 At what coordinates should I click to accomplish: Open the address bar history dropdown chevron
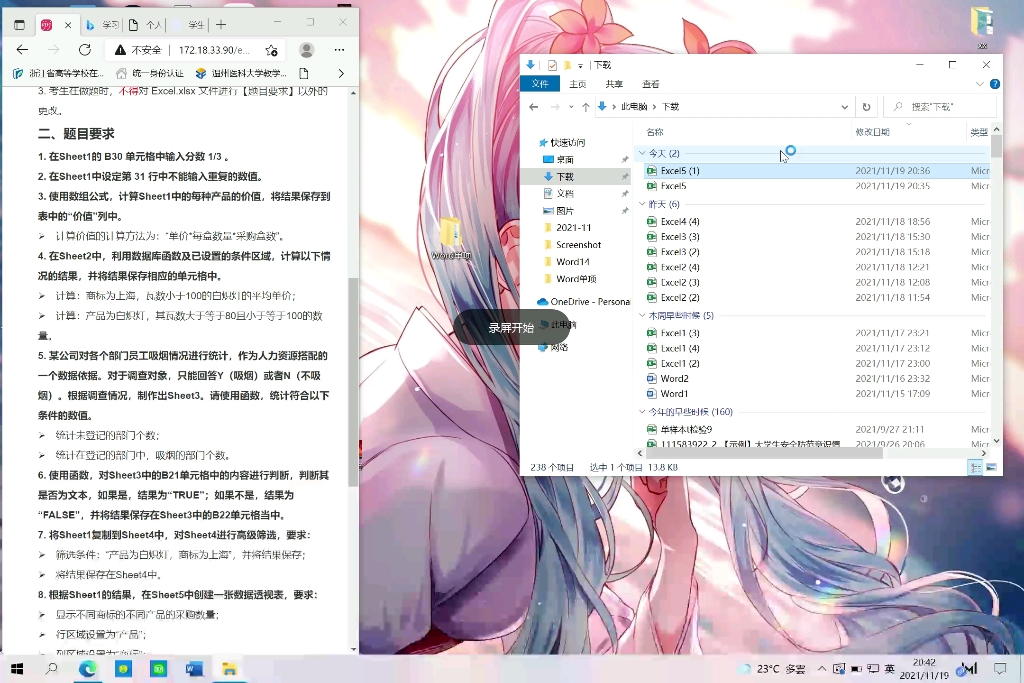point(843,106)
